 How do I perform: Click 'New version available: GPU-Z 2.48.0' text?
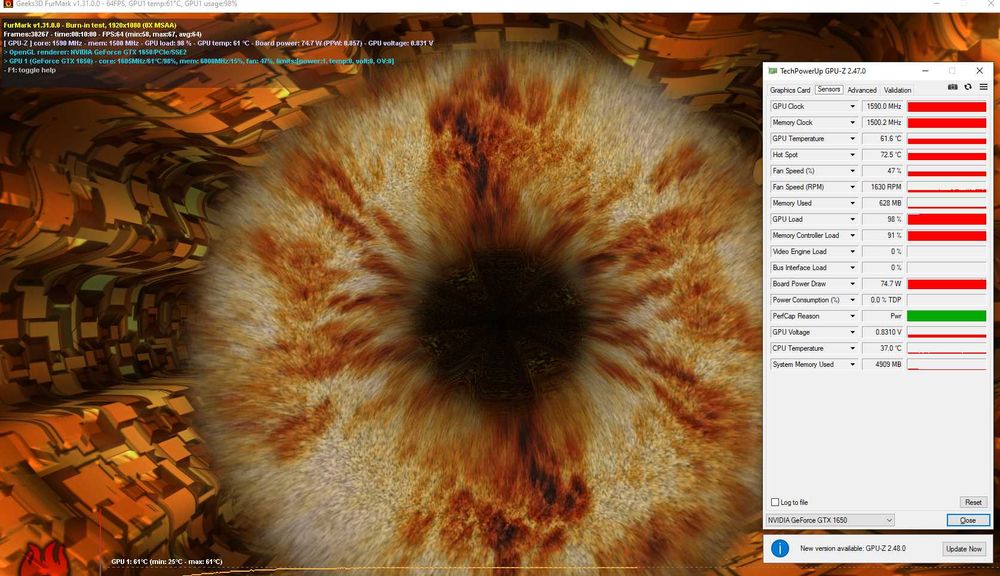(x=853, y=548)
